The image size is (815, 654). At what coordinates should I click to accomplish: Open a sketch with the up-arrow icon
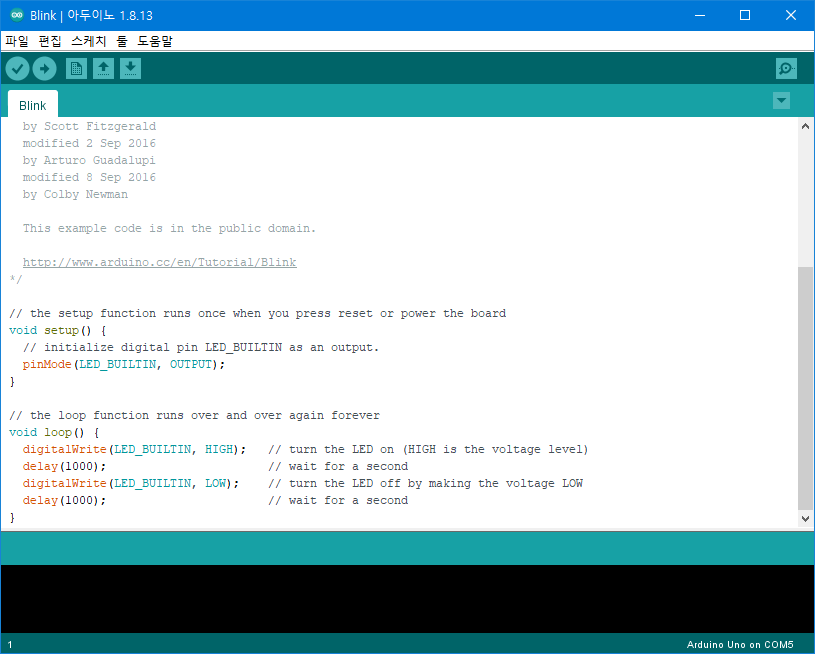point(103,69)
